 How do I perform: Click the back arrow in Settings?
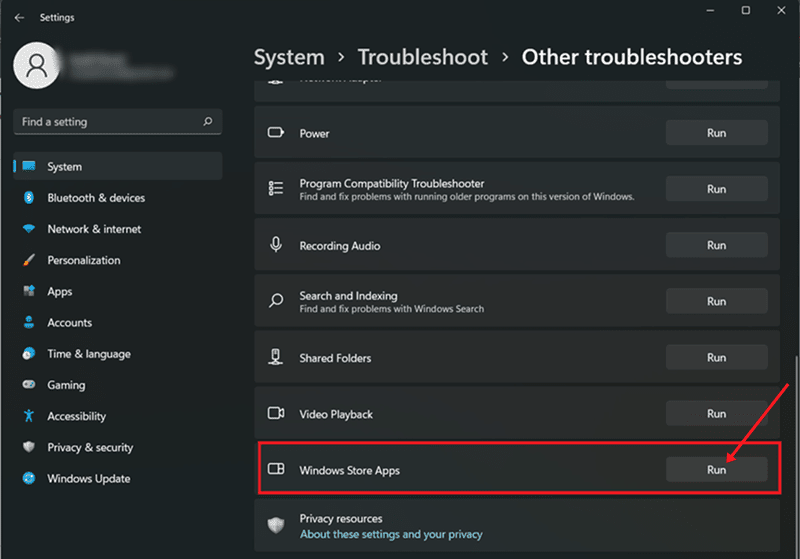20,17
